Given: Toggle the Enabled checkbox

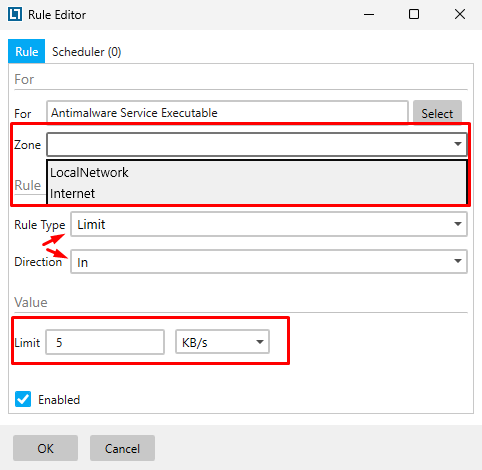Looking at the screenshot, I should [x=23, y=399].
